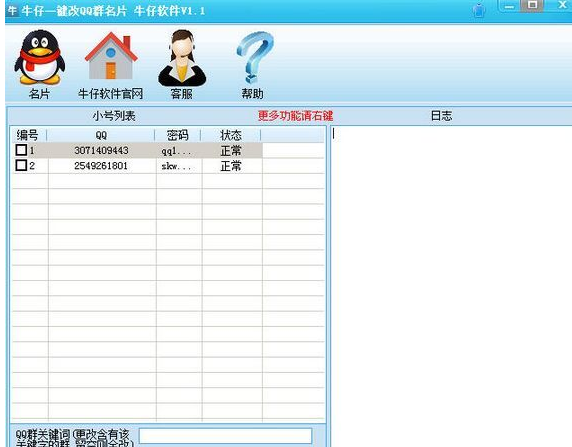The height and width of the screenshot is (447, 572).
Task: Click the app logo icon in title bar
Action: (12, 10)
